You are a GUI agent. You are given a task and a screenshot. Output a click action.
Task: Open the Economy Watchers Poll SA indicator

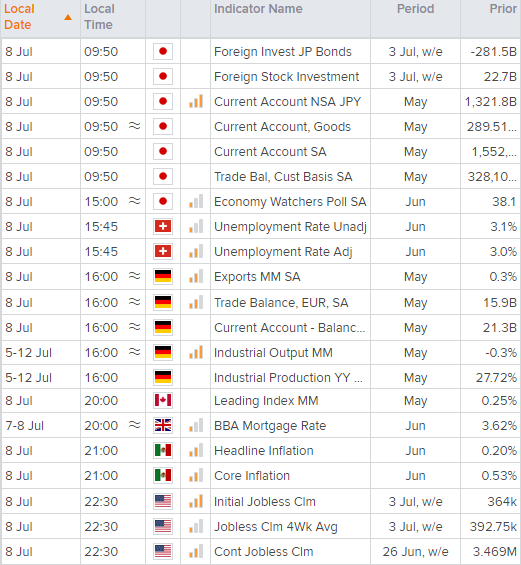point(290,202)
